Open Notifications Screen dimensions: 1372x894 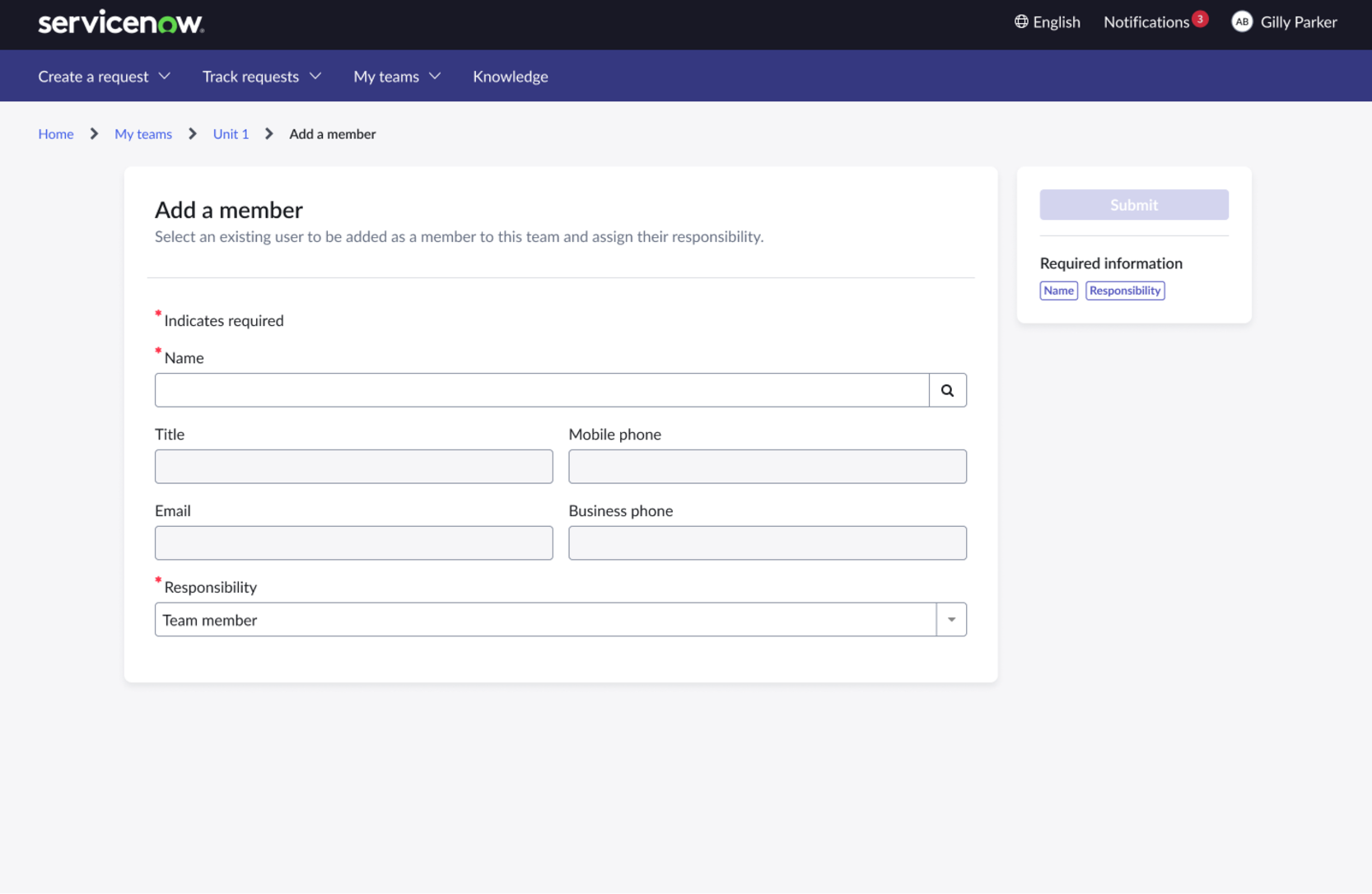tap(1146, 22)
